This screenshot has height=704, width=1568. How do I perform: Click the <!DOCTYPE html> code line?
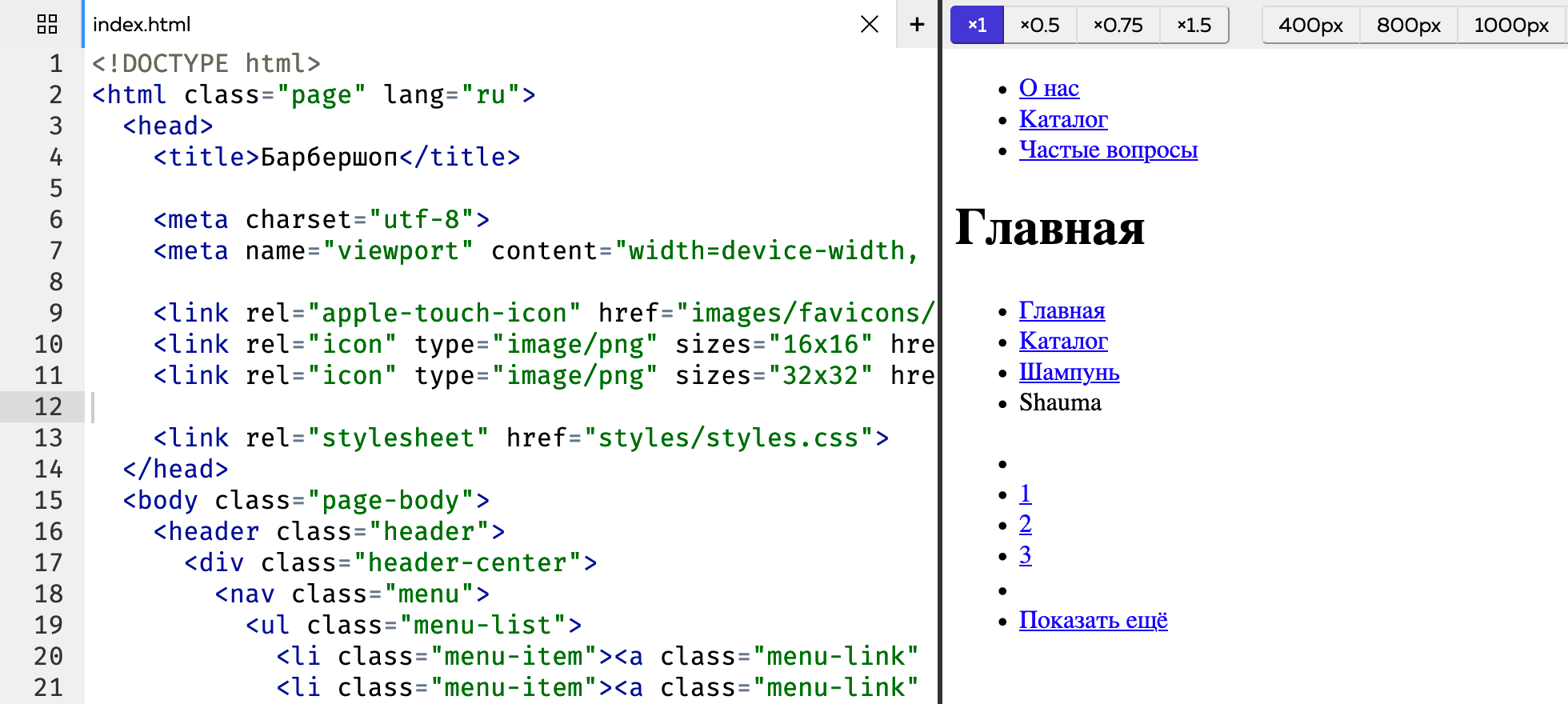tap(206, 63)
